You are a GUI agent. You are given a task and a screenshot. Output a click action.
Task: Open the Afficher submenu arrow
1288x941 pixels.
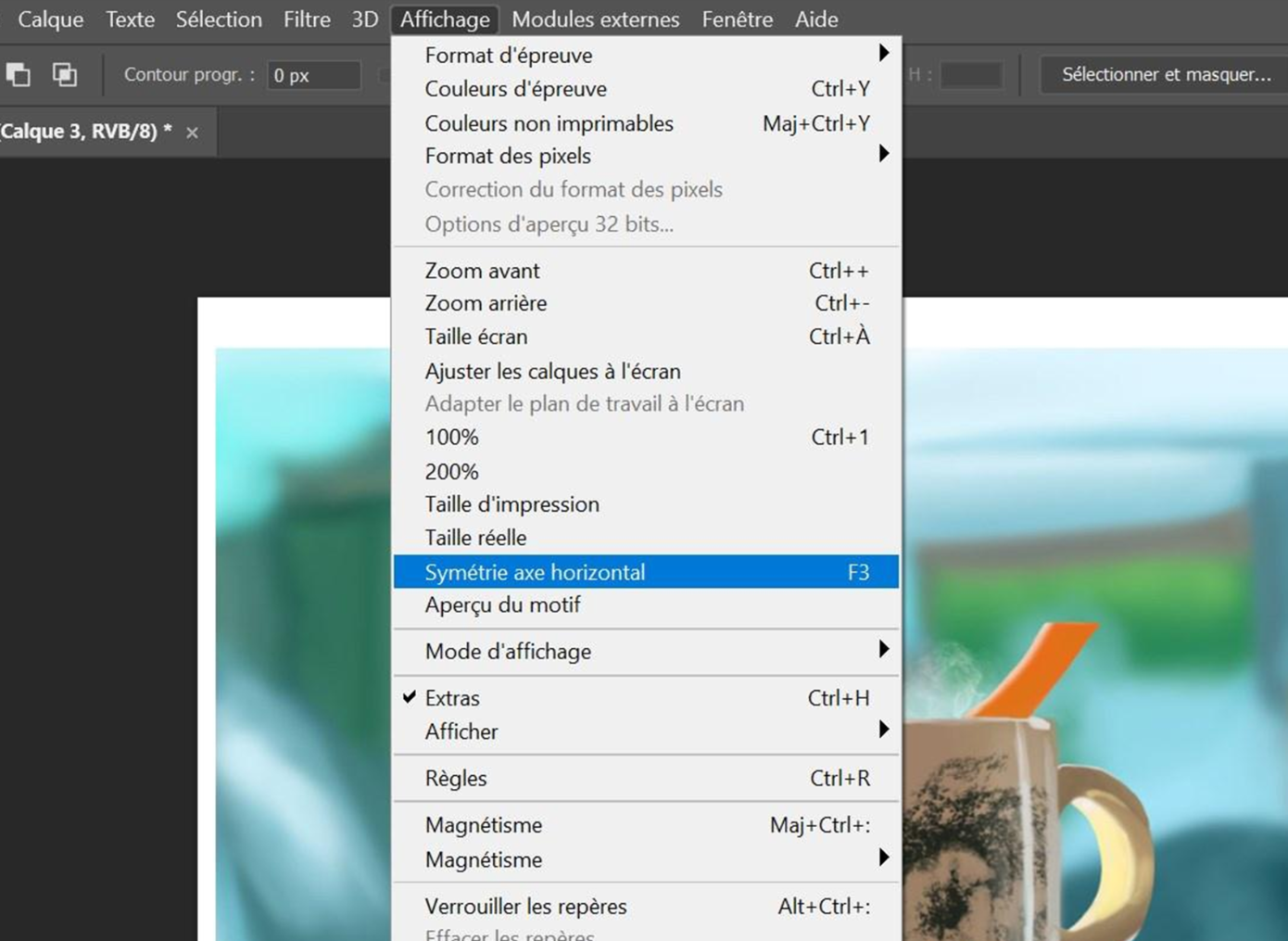coord(883,731)
